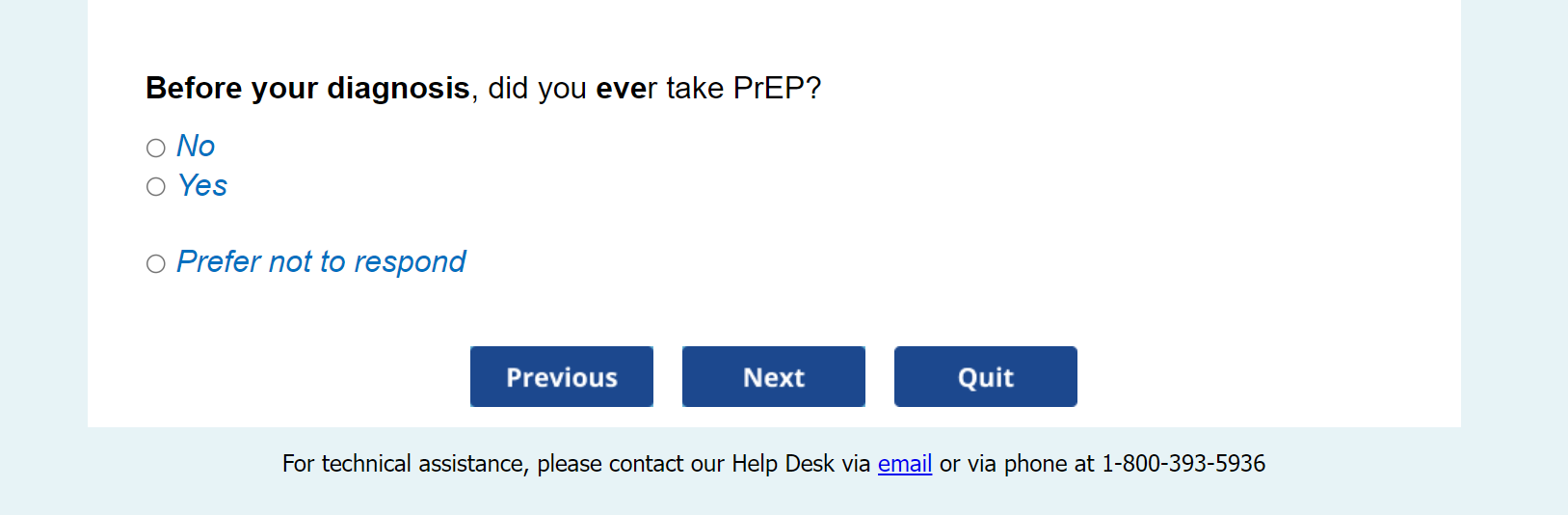
Task: Select the No radio button
Action: click(x=156, y=148)
